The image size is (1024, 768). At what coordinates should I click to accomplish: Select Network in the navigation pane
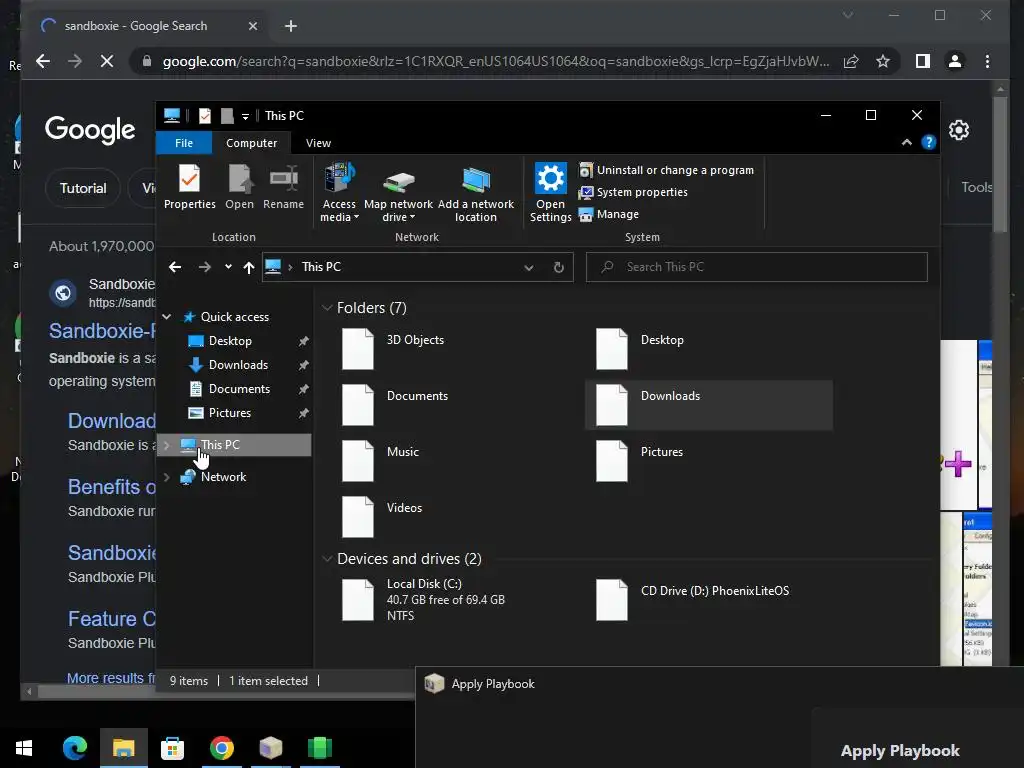click(x=223, y=477)
